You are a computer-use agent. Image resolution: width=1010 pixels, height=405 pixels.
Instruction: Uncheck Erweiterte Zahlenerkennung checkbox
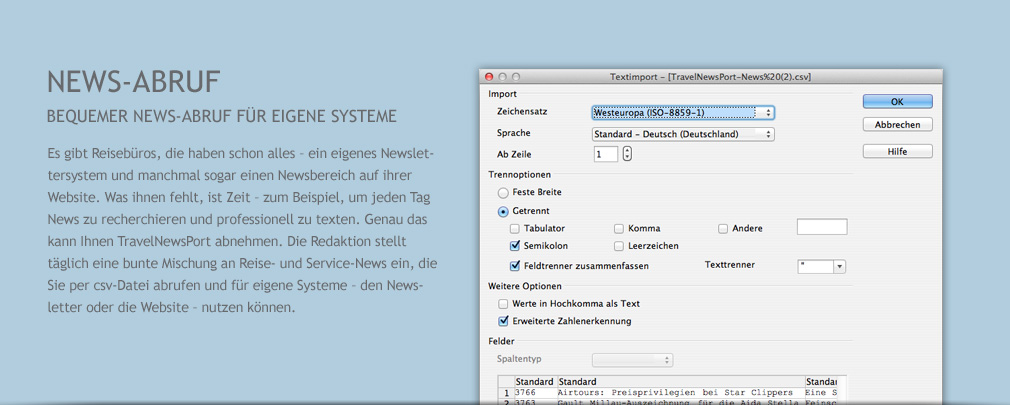click(503, 322)
